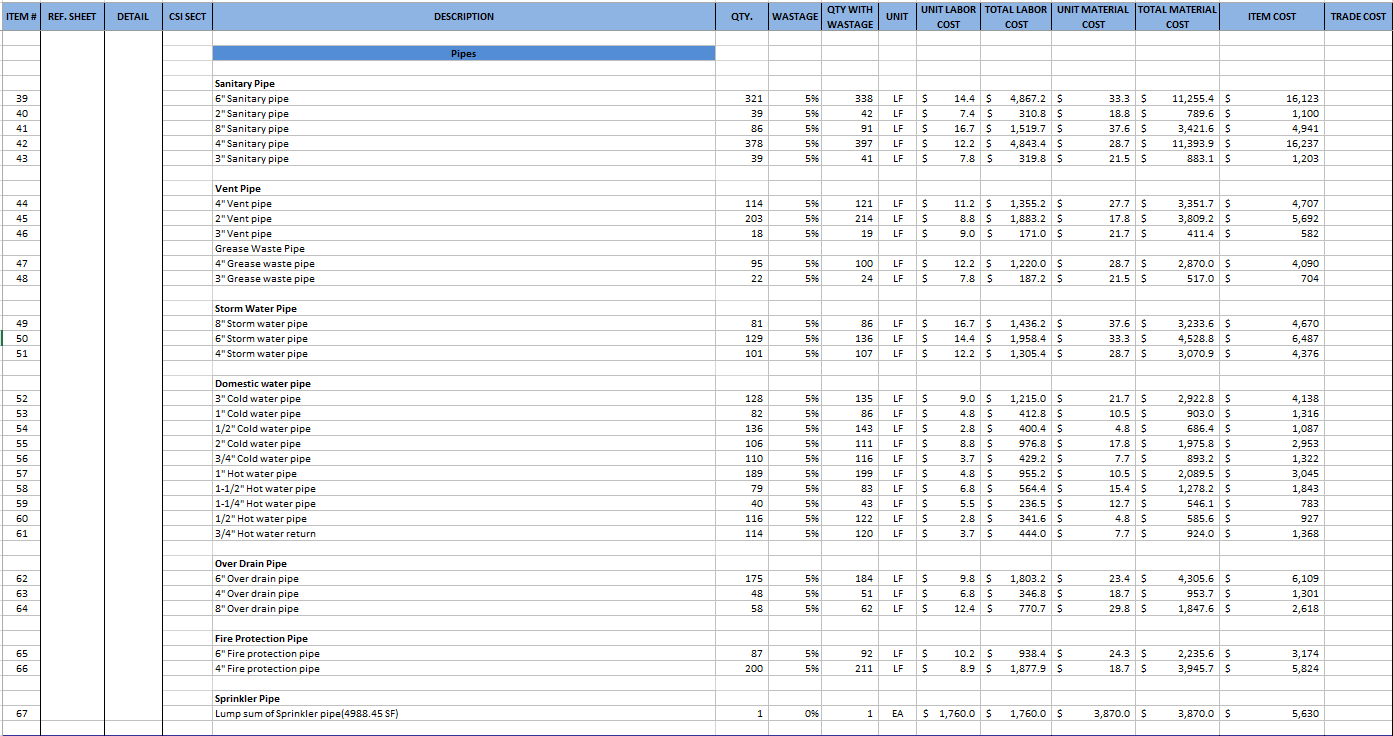
Task: Click the 6" Fire protection pipe cell
Action: [267, 654]
